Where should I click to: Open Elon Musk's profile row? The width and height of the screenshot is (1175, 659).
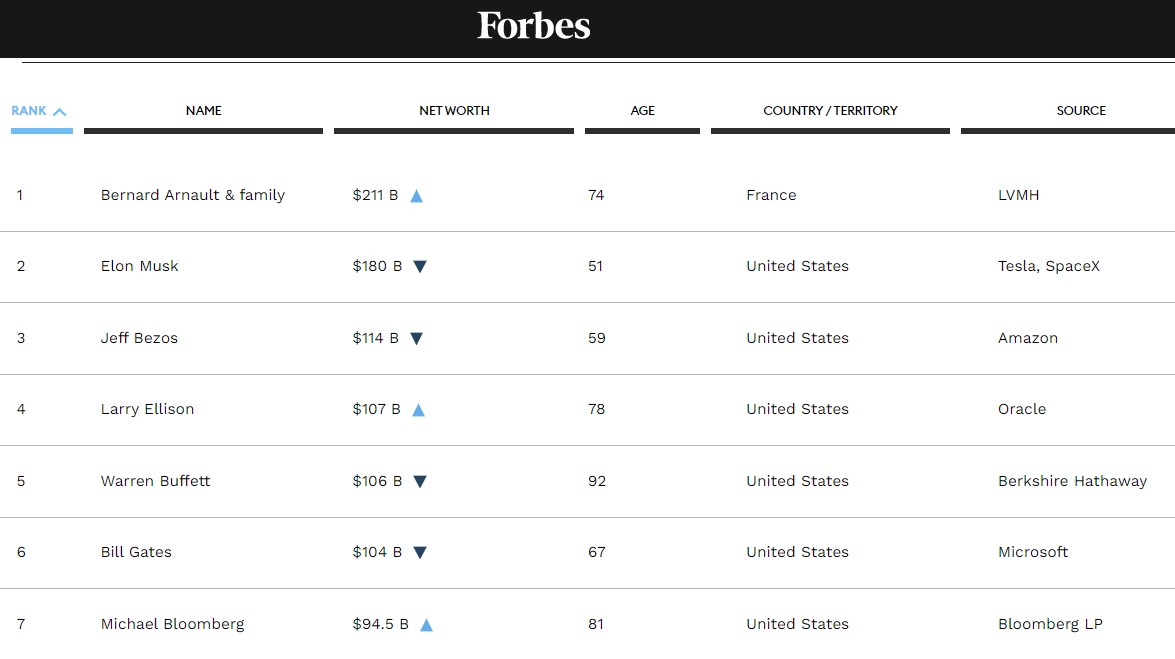(x=139, y=266)
